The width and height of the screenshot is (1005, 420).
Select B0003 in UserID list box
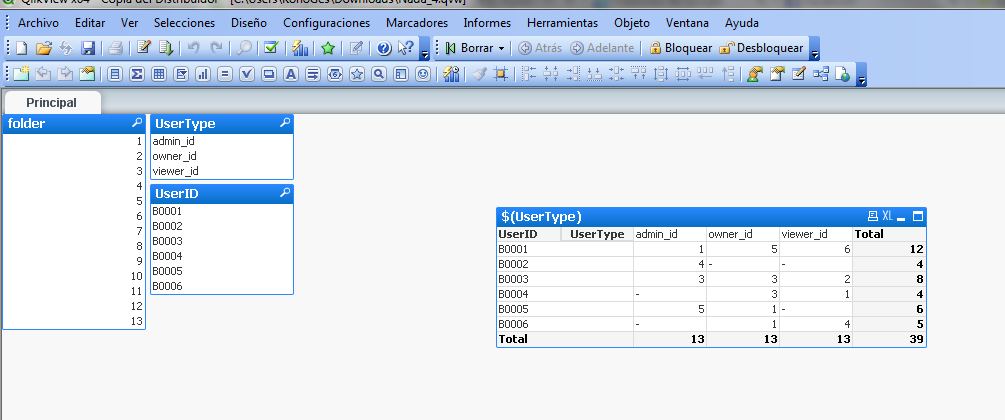(x=222, y=241)
